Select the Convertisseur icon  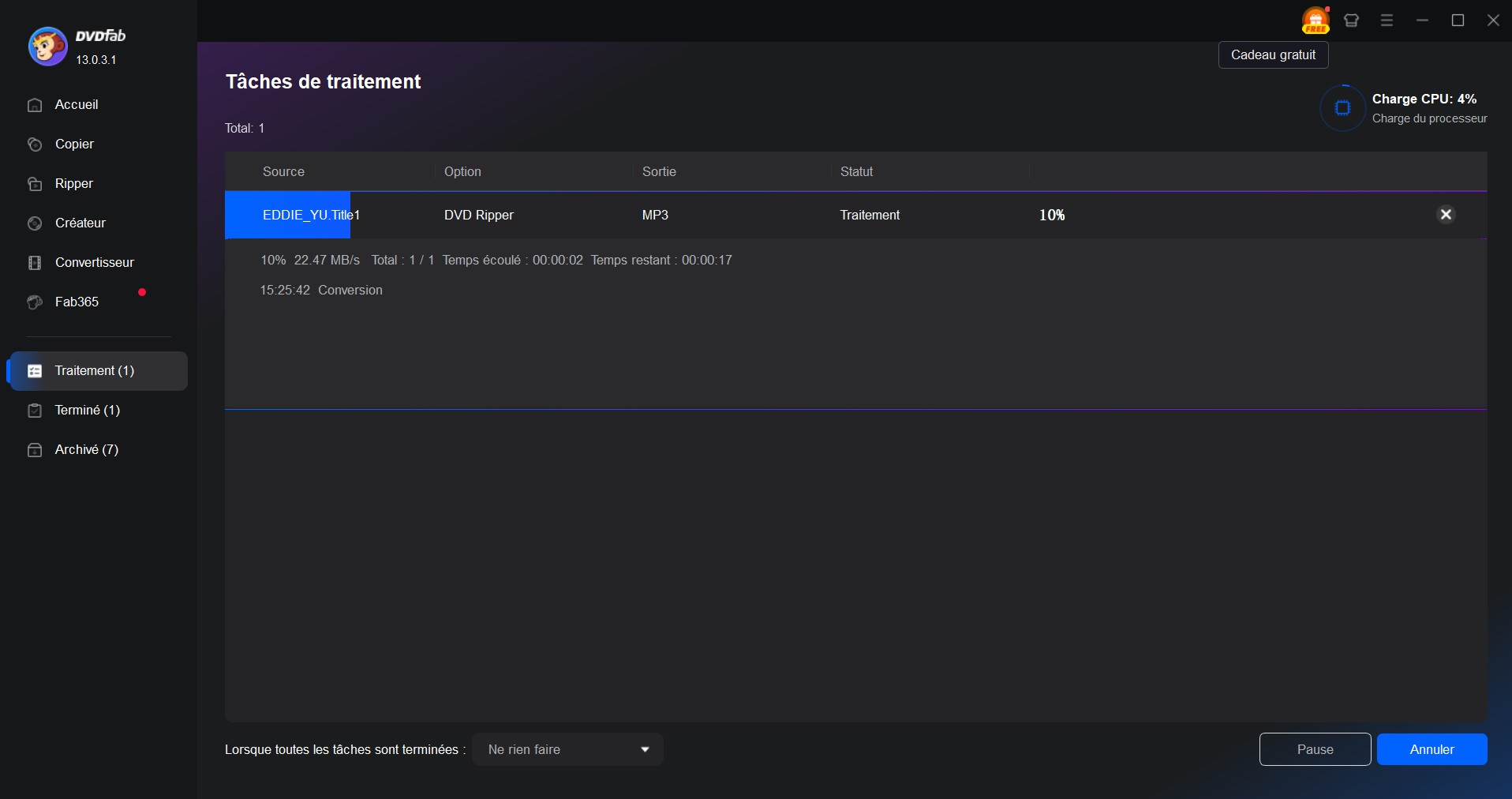click(36, 263)
